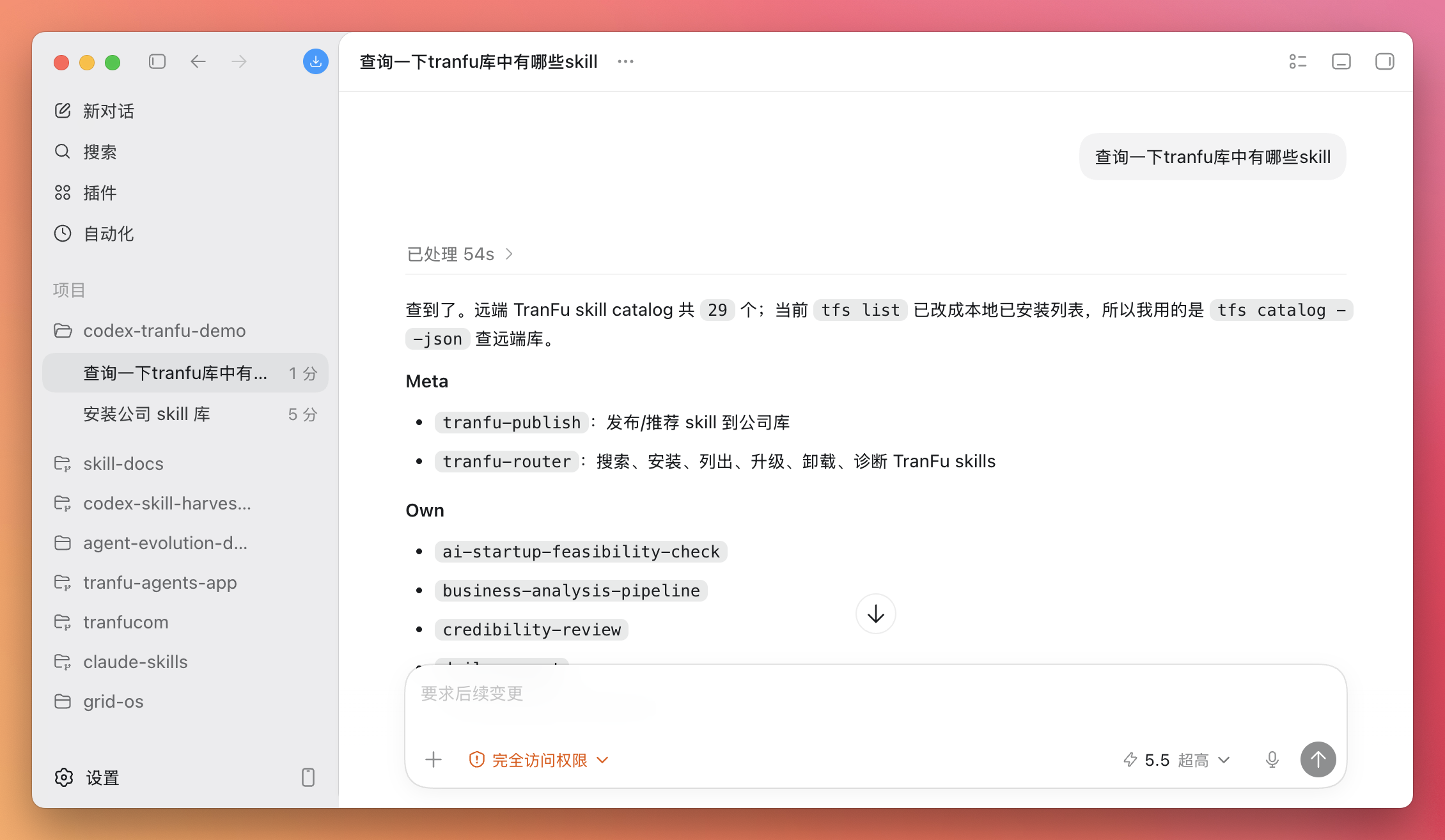Screen dimensions: 1445x840
Task: Click the send arrow button
Action: 1318,759
